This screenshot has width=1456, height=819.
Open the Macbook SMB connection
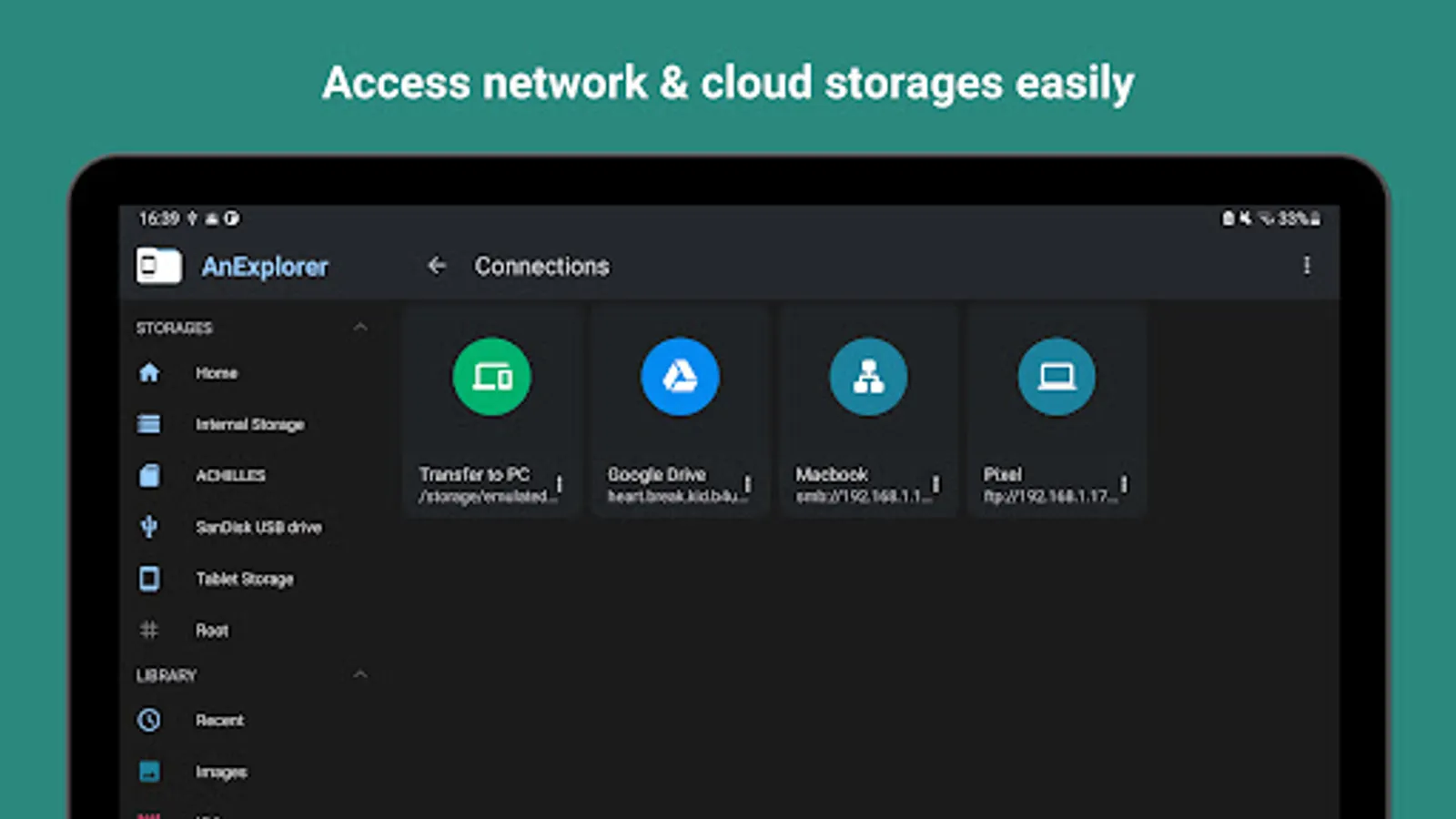[x=868, y=377]
